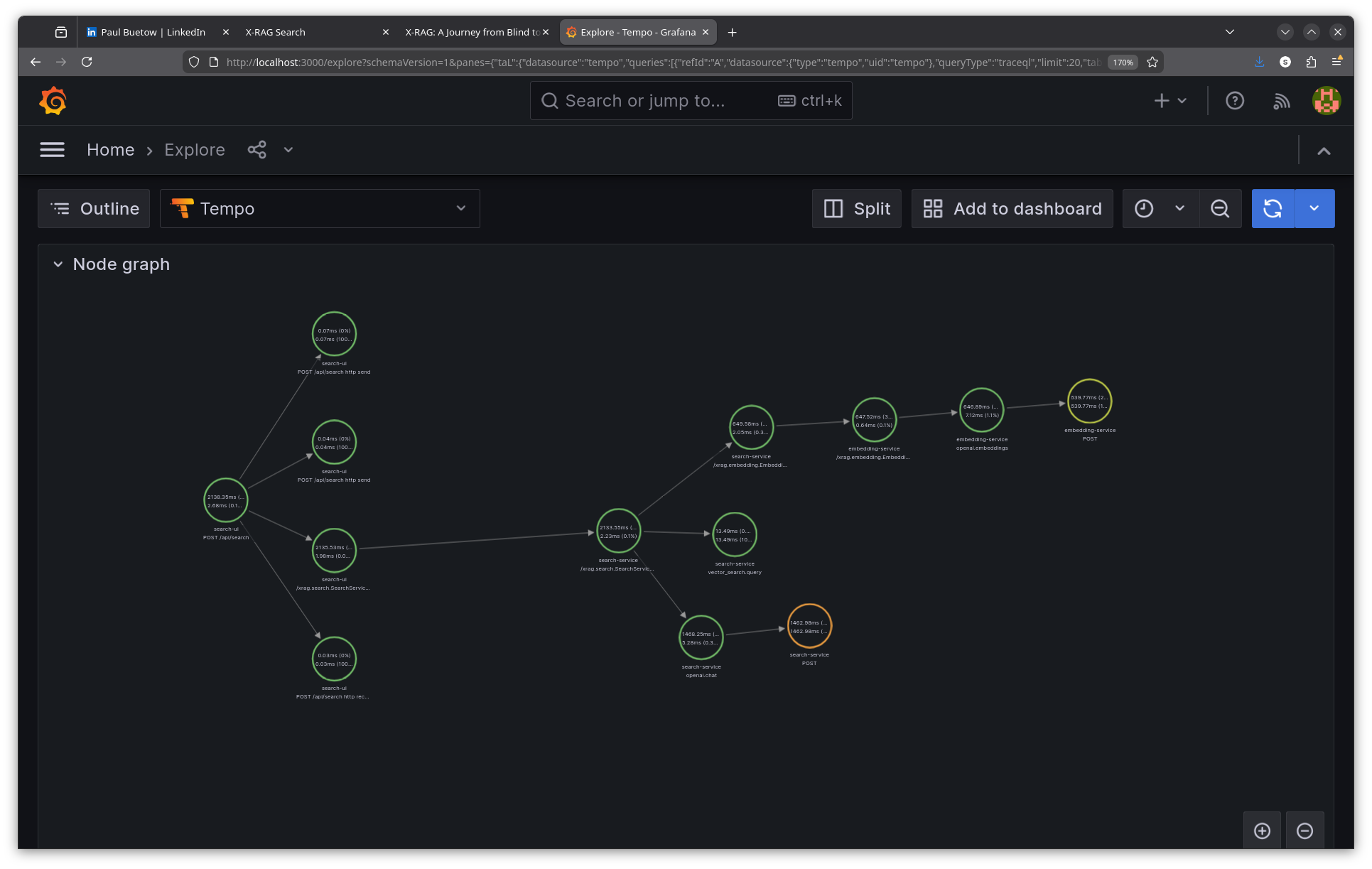Collapse the Node graph panel
This screenshot has width=1372, height=869.
click(x=58, y=264)
